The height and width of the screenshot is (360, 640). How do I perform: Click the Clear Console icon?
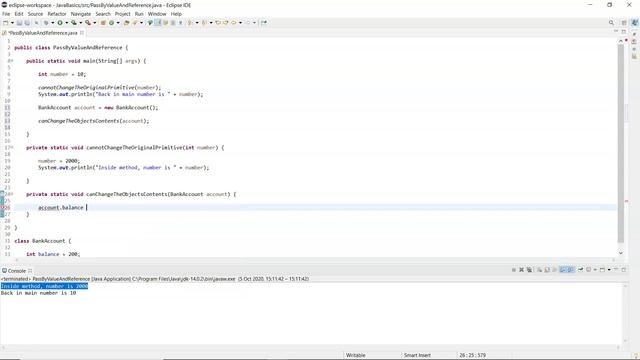pos(539,270)
